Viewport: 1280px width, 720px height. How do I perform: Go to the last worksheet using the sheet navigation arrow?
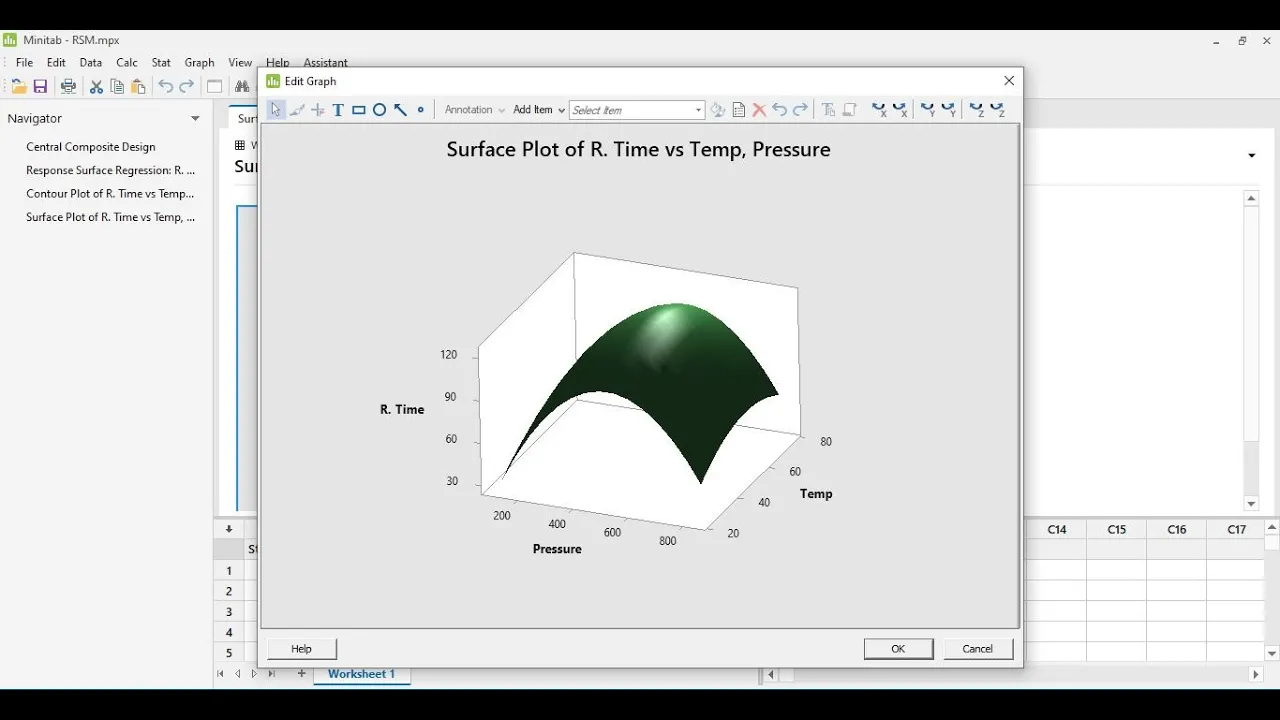271,674
